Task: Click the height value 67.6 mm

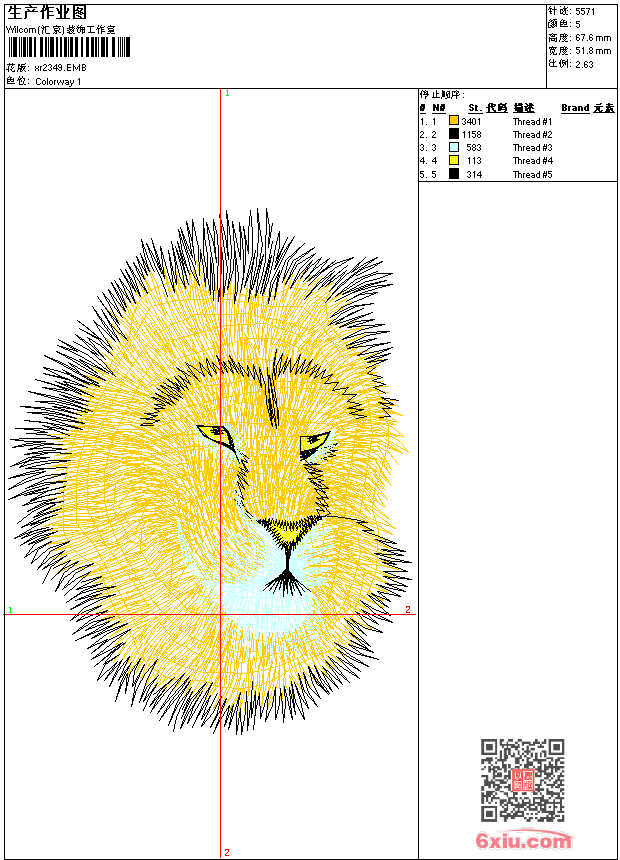Action: [x=593, y=38]
